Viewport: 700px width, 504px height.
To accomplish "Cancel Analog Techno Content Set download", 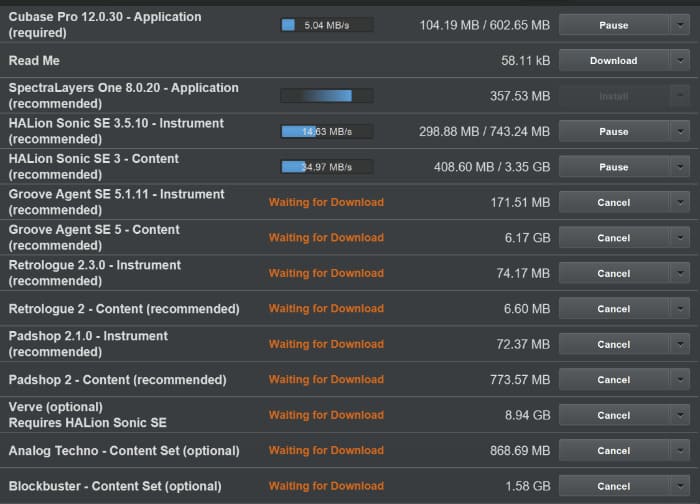I will point(614,450).
